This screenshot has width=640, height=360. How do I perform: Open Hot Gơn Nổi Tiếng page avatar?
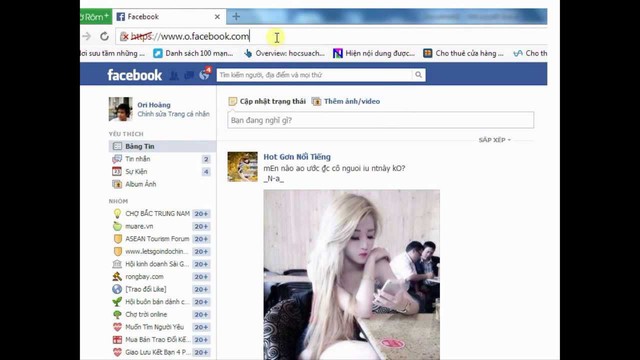(242, 167)
